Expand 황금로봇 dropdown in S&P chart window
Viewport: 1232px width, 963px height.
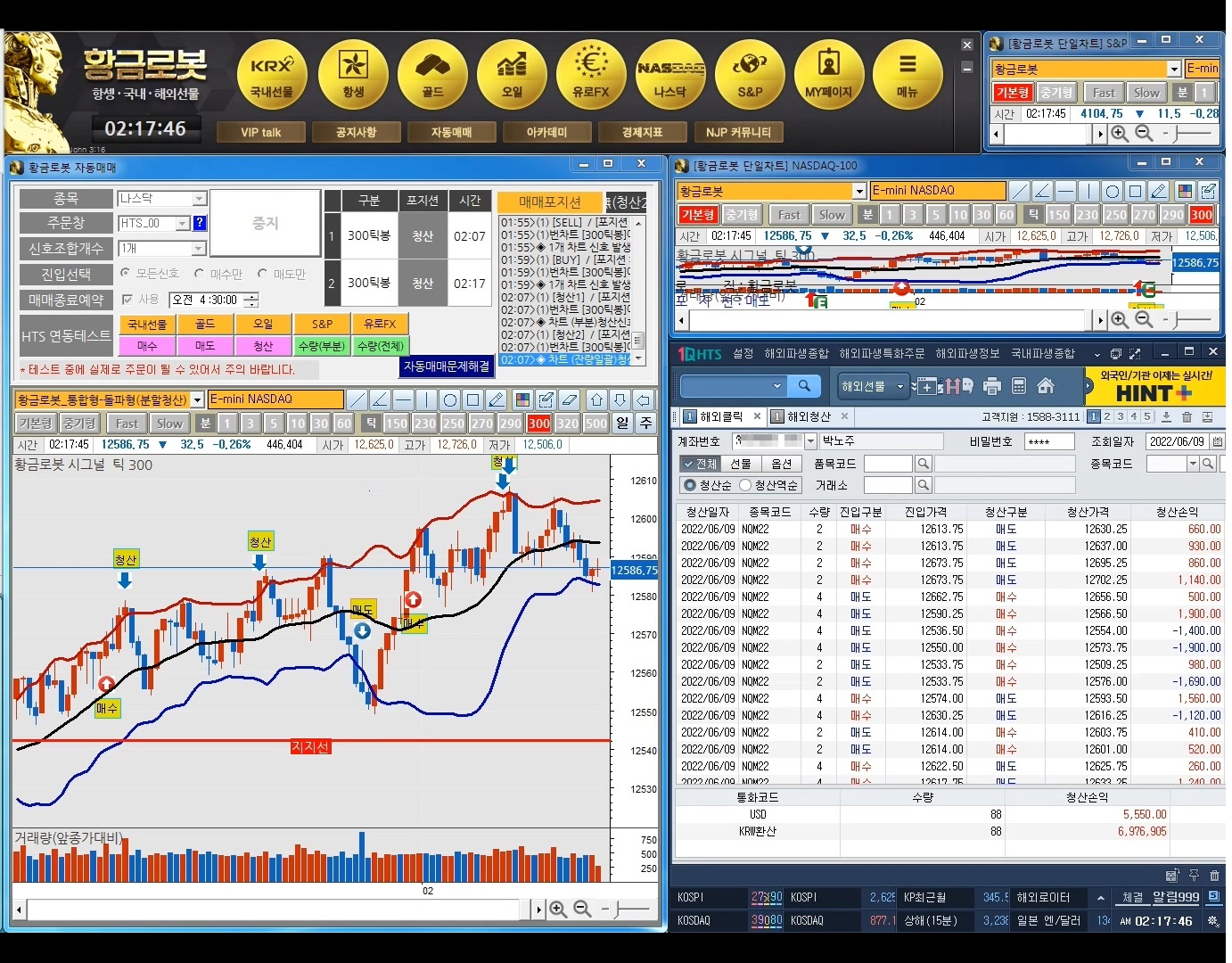tap(1174, 69)
